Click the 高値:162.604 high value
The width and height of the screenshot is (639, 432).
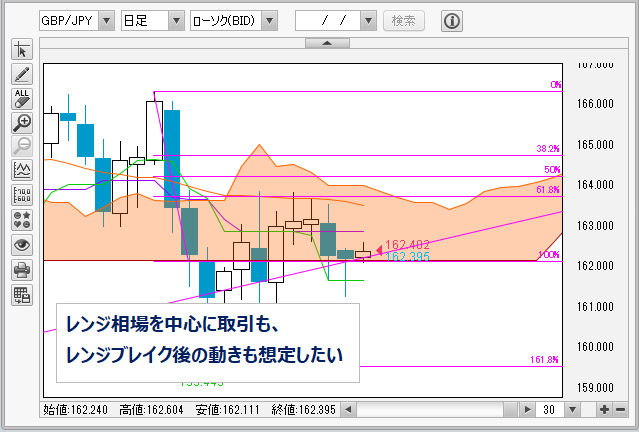click(x=151, y=410)
